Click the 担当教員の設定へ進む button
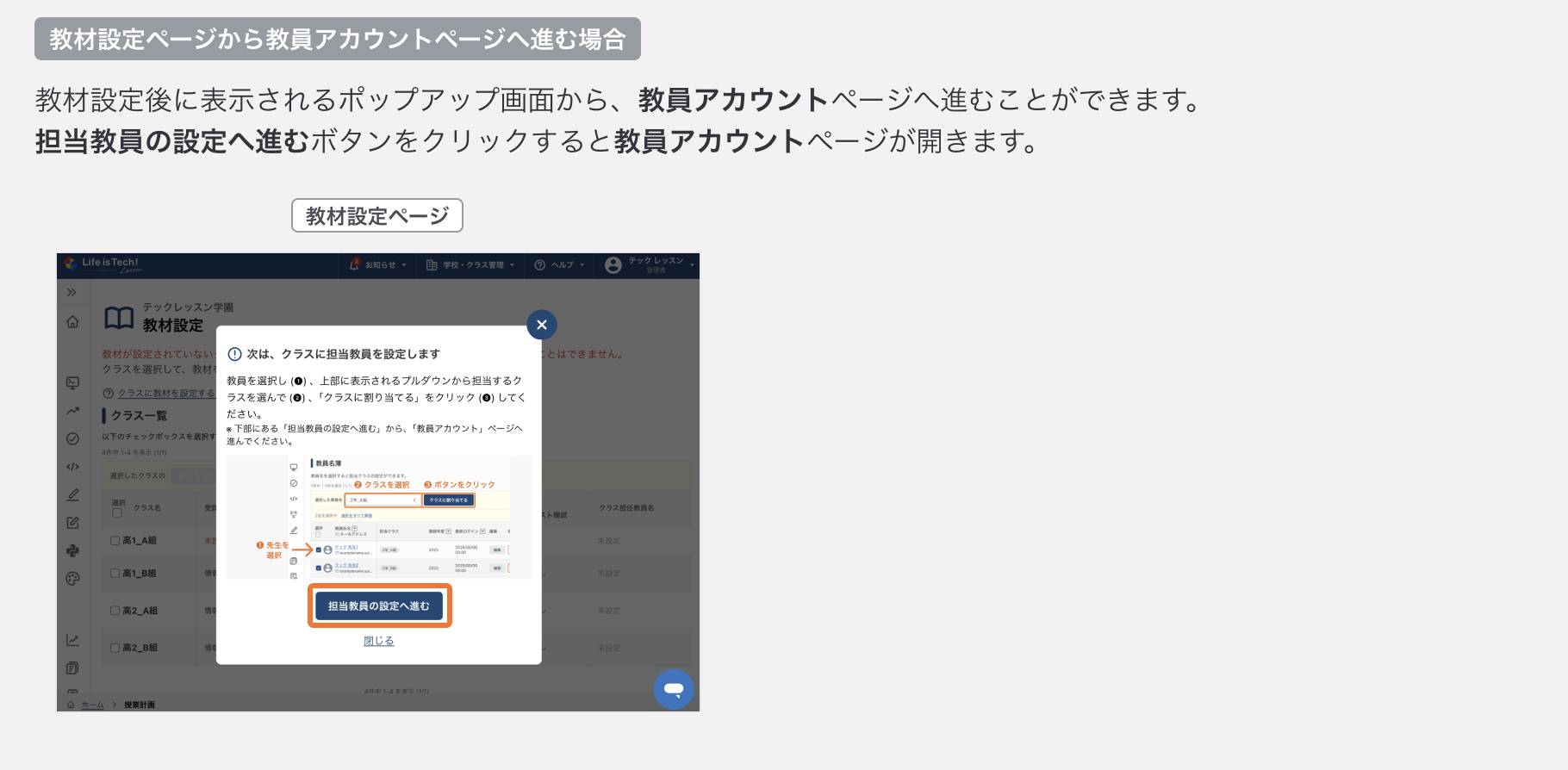The height and width of the screenshot is (770, 1568). tap(379, 606)
